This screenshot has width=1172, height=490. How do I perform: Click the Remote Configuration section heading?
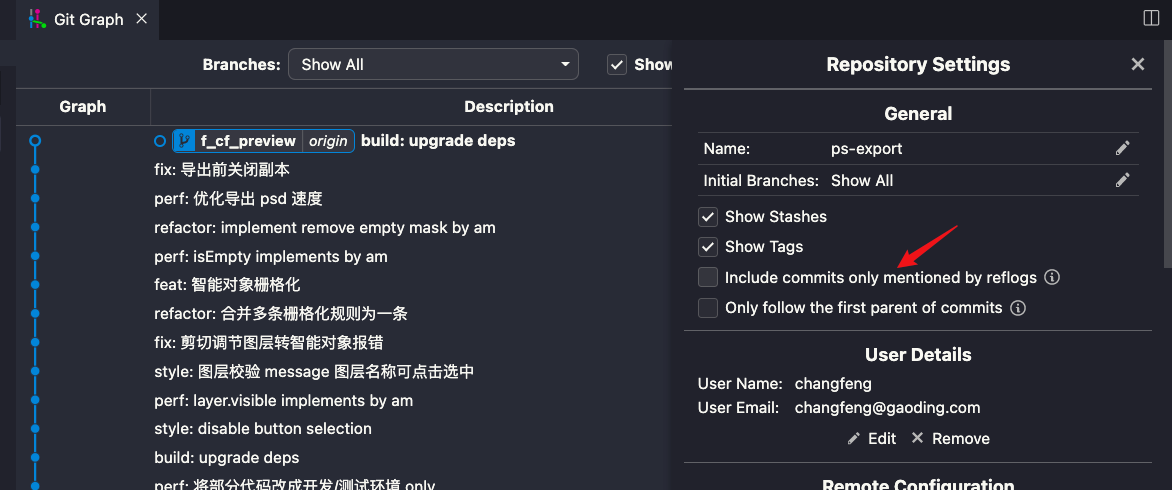coord(918,485)
